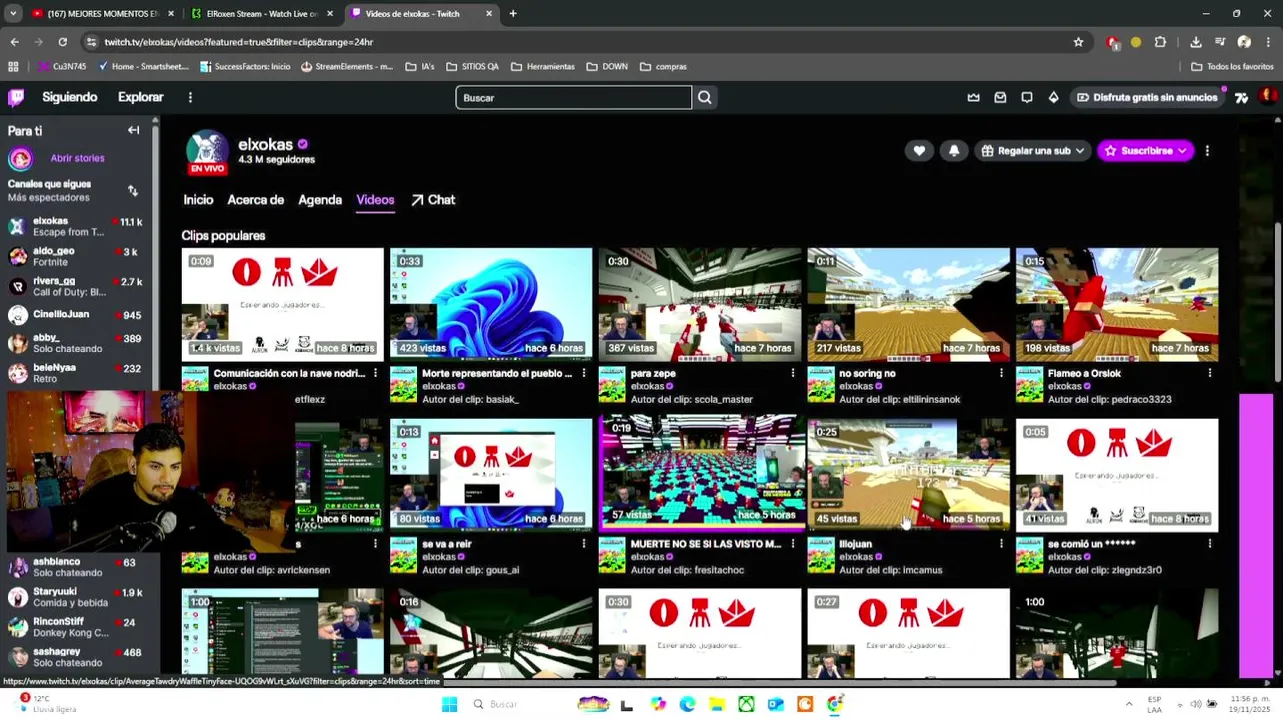Follow elxokas with the heart button
Viewport: 1283px width, 720px height.
[919, 150]
